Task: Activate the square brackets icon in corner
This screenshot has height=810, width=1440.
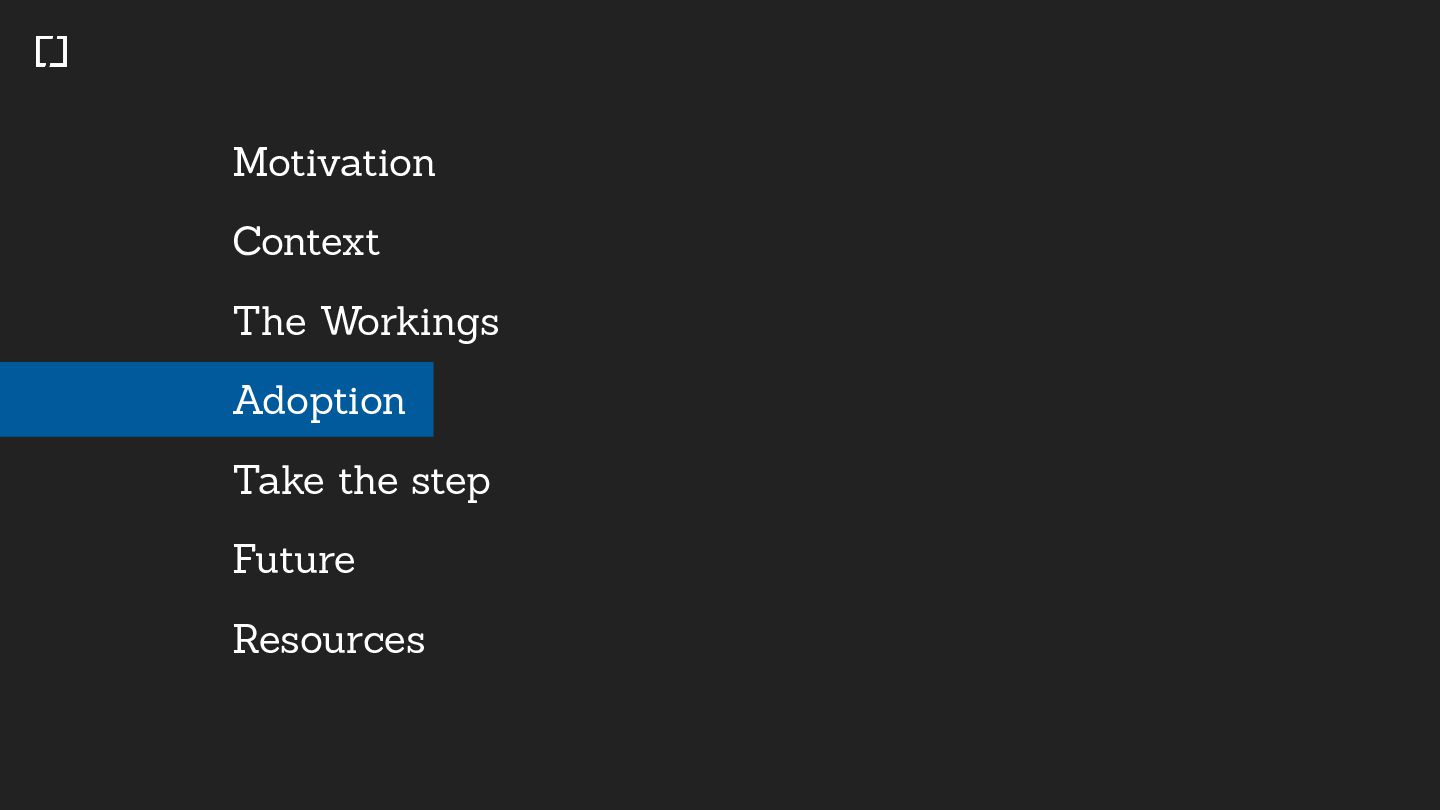Action: pyautogui.click(x=51, y=51)
